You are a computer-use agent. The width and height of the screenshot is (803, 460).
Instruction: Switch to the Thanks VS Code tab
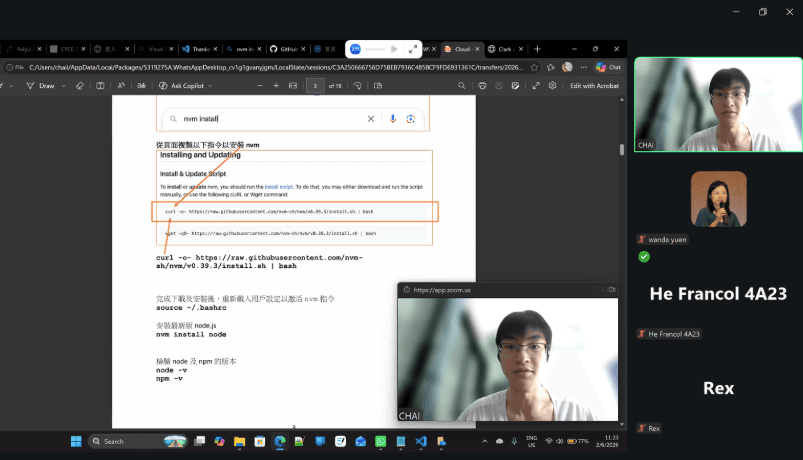tap(199, 49)
